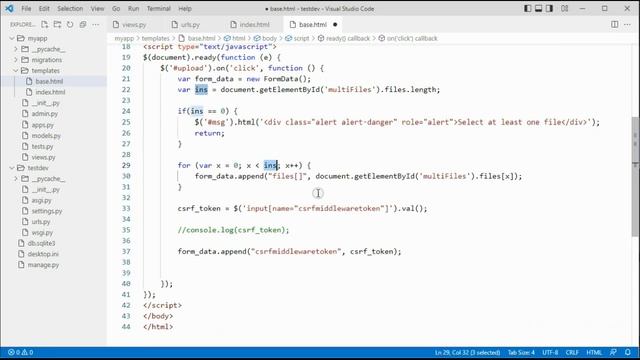Click the feedback icon in status bar

[x=613, y=352]
